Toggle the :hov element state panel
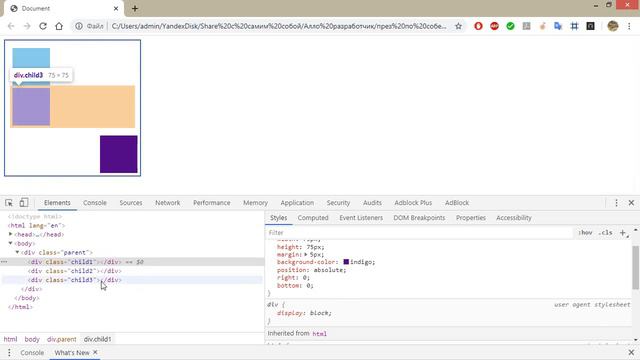The height and width of the screenshot is (360, 640). pyautogui.click(x=585, y=233)
